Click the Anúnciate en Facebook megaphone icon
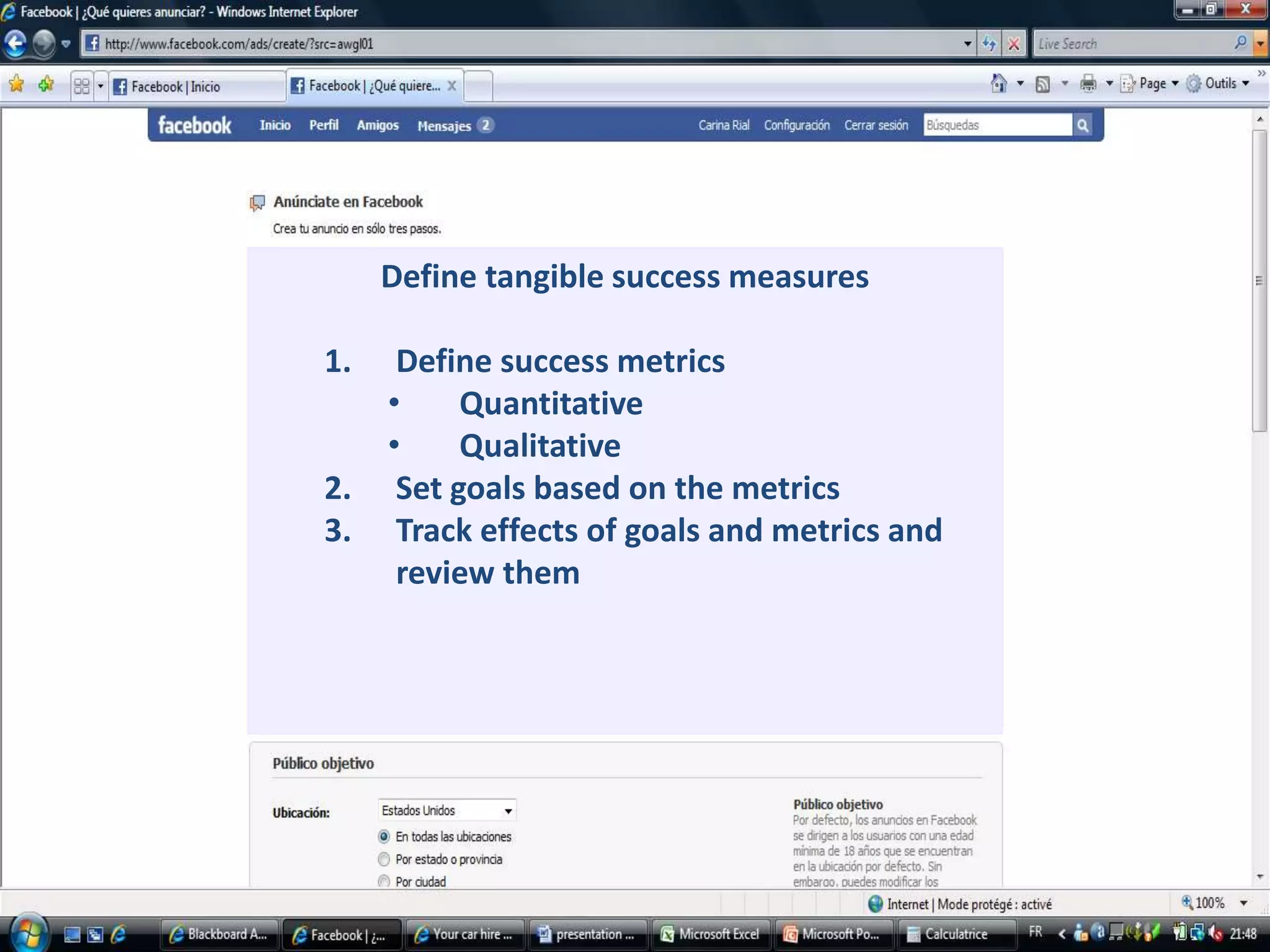 [257, 203]
